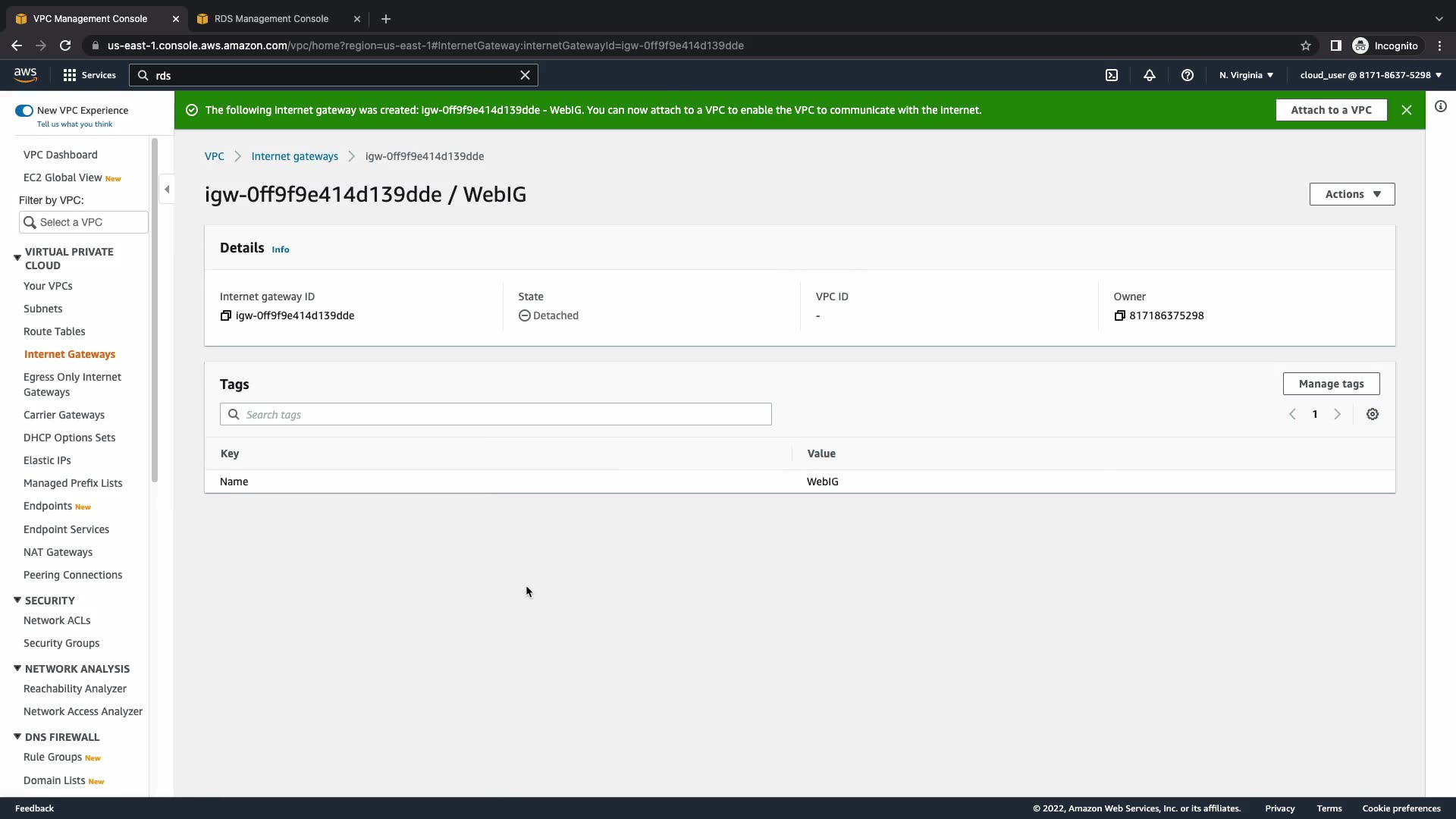Switch to RDS Management Console tab
The width and height of the screenshot is (1456, 819).
pos(271,19)
